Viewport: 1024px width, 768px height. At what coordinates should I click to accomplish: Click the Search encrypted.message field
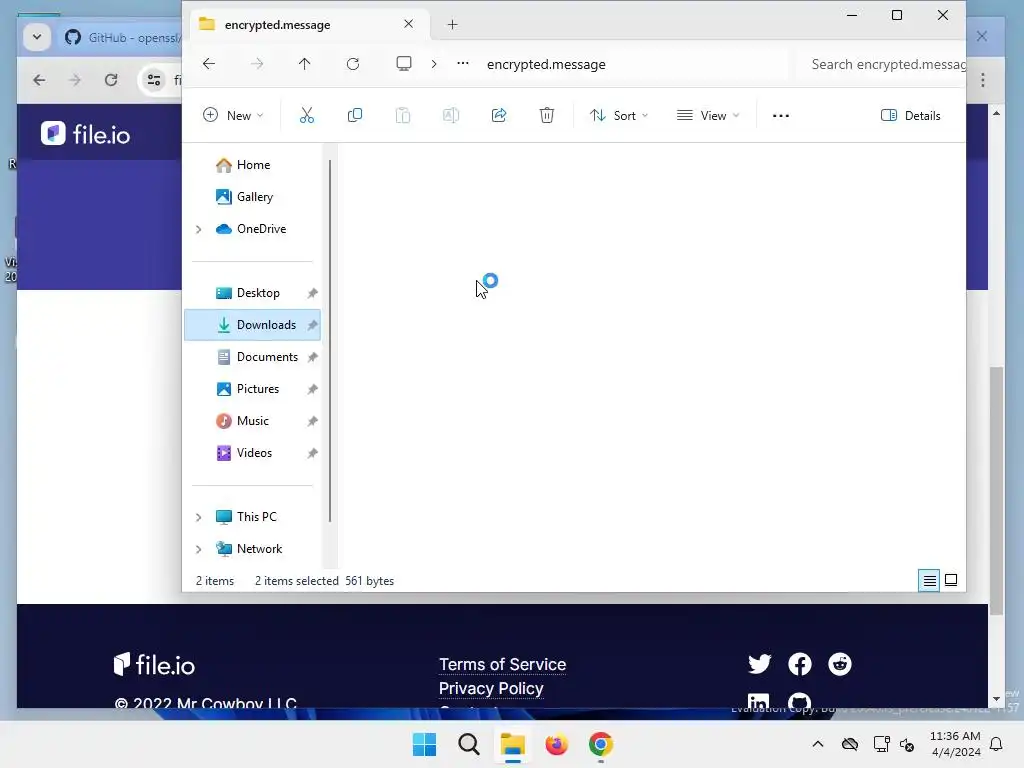(x=882, y=64)
